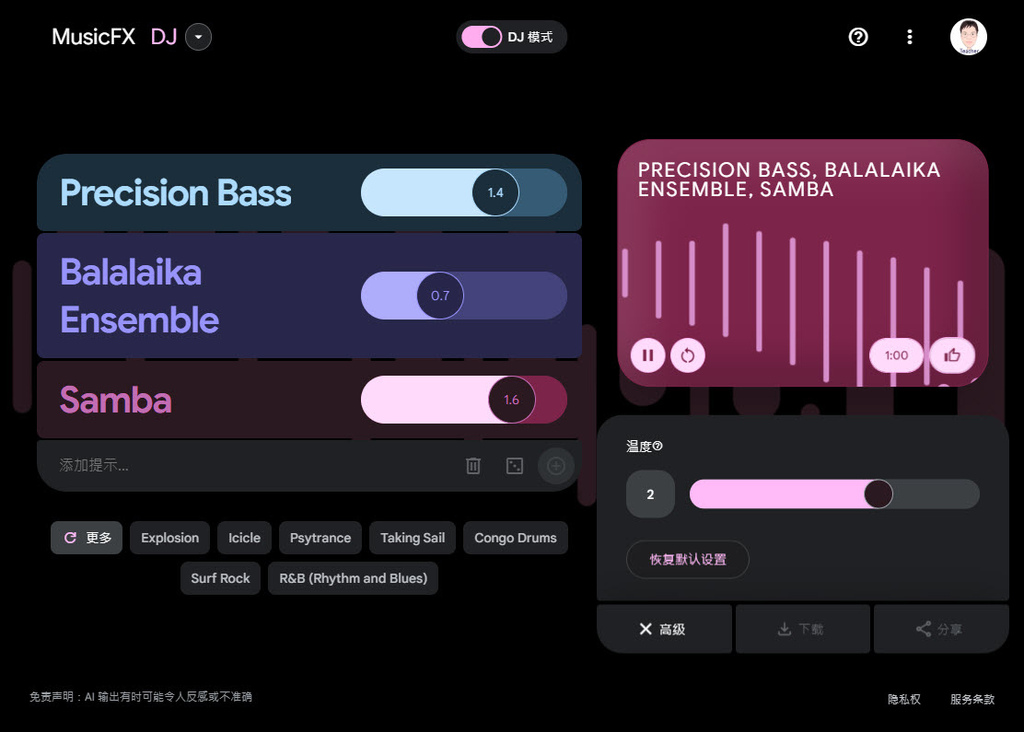Image resolution: width=1024 pixels, height=732 pixels.
Task: Click the 下載 download button
Action: 803,629
